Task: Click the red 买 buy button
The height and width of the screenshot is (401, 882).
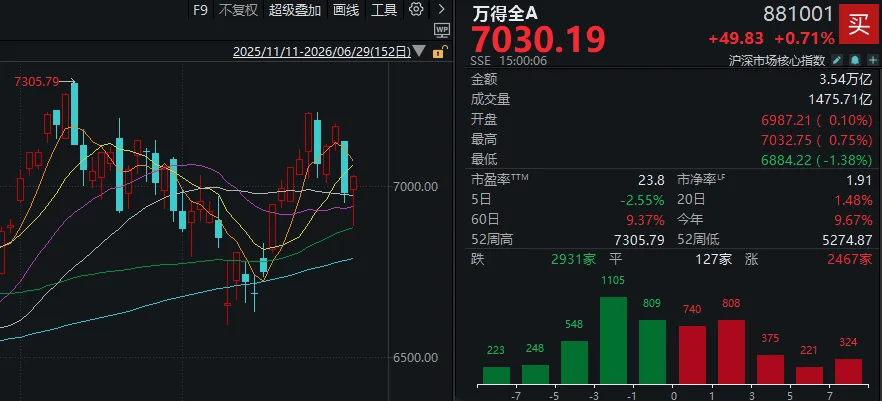Action: [x=859, y=24]
